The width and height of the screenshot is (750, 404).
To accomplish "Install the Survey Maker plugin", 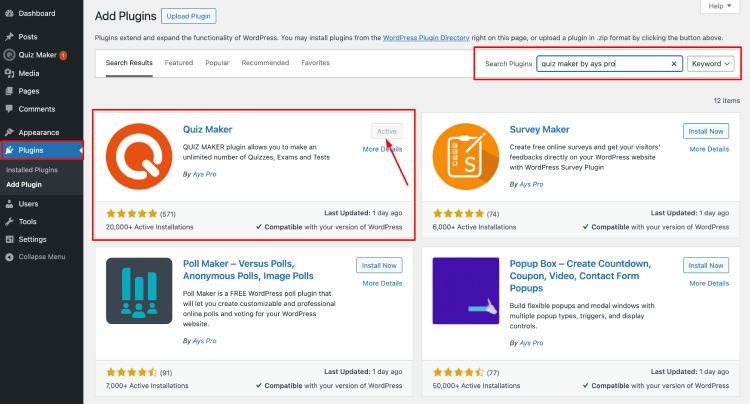I will (x=706, y=131).
